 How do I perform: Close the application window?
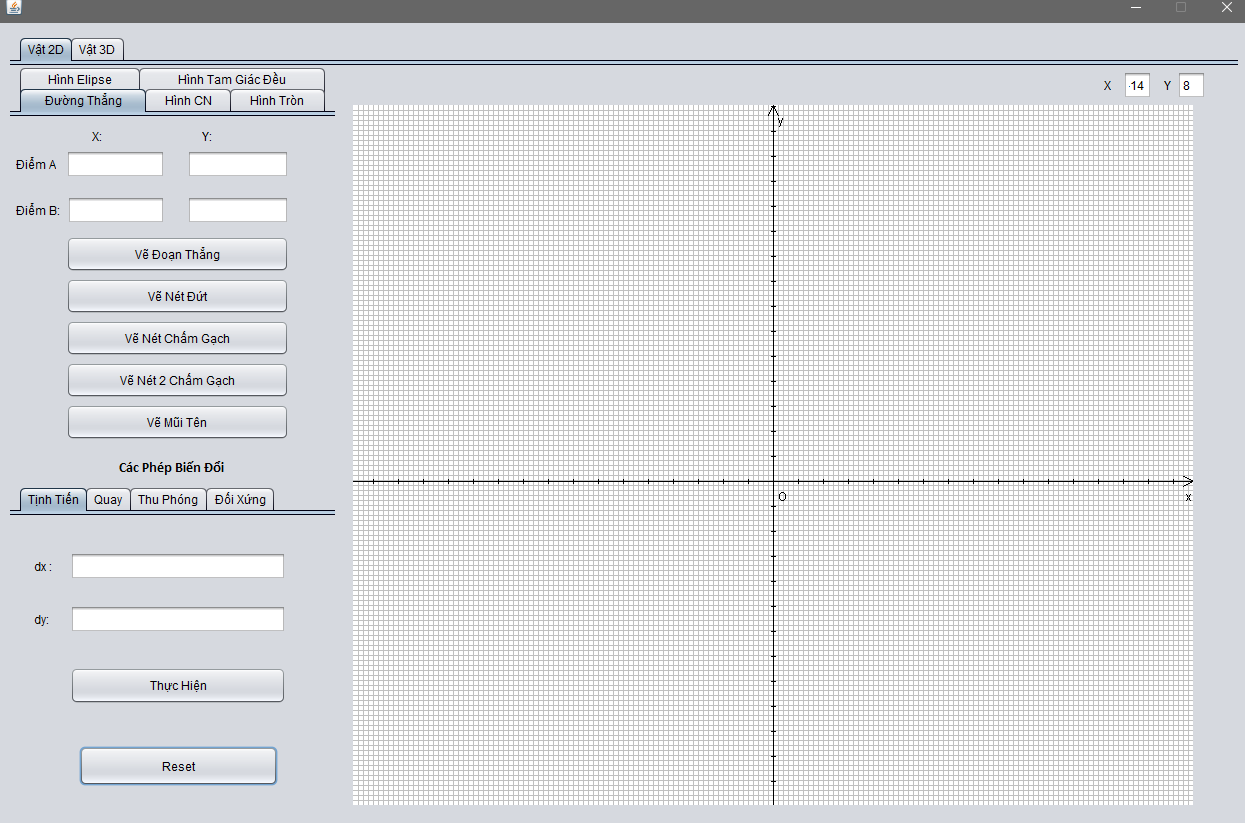[1226, 7]
